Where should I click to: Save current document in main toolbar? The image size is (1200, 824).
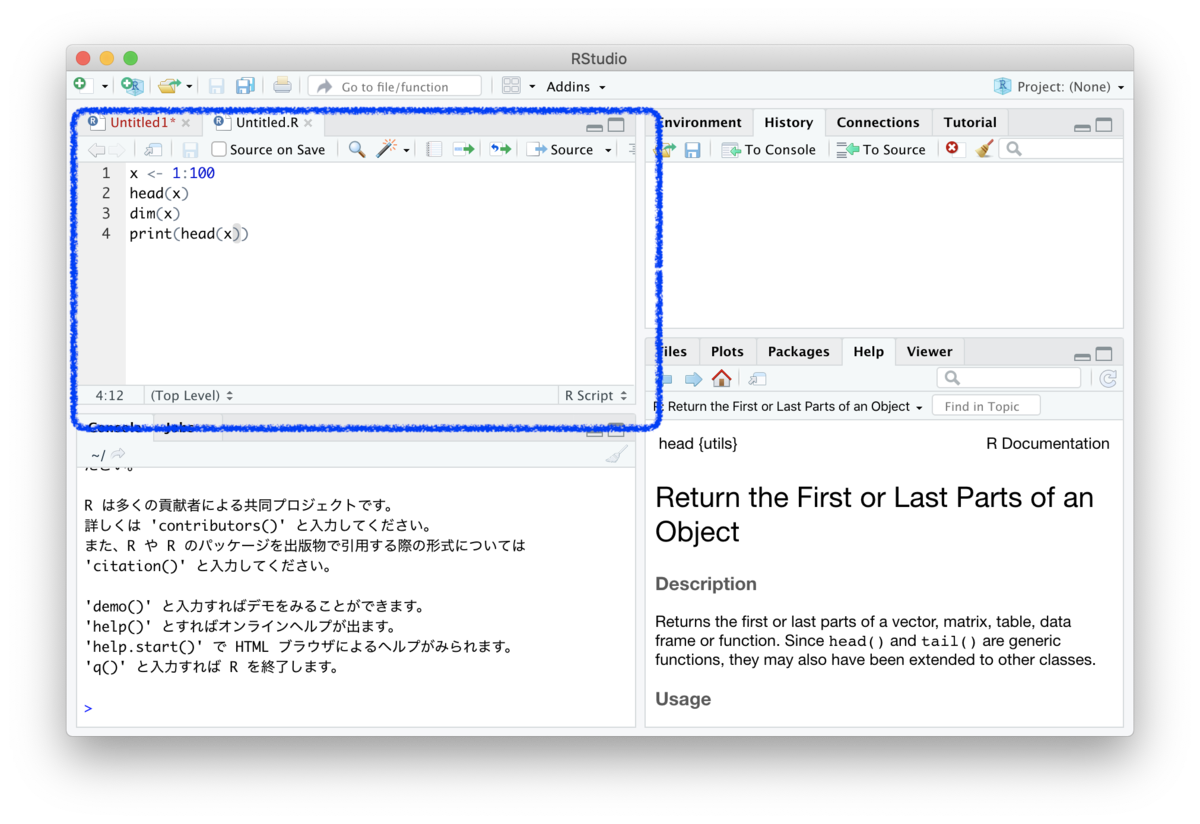[x=217, y=86]
